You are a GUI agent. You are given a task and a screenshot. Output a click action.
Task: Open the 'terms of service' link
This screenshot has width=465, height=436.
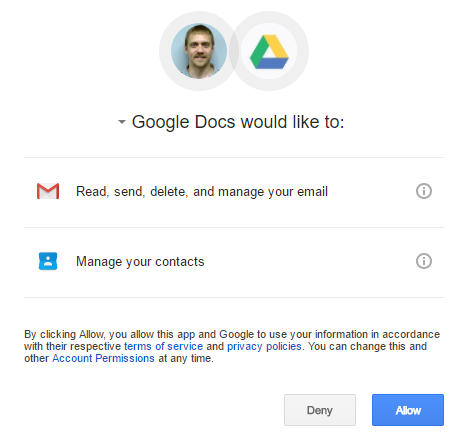coord(163,346)
